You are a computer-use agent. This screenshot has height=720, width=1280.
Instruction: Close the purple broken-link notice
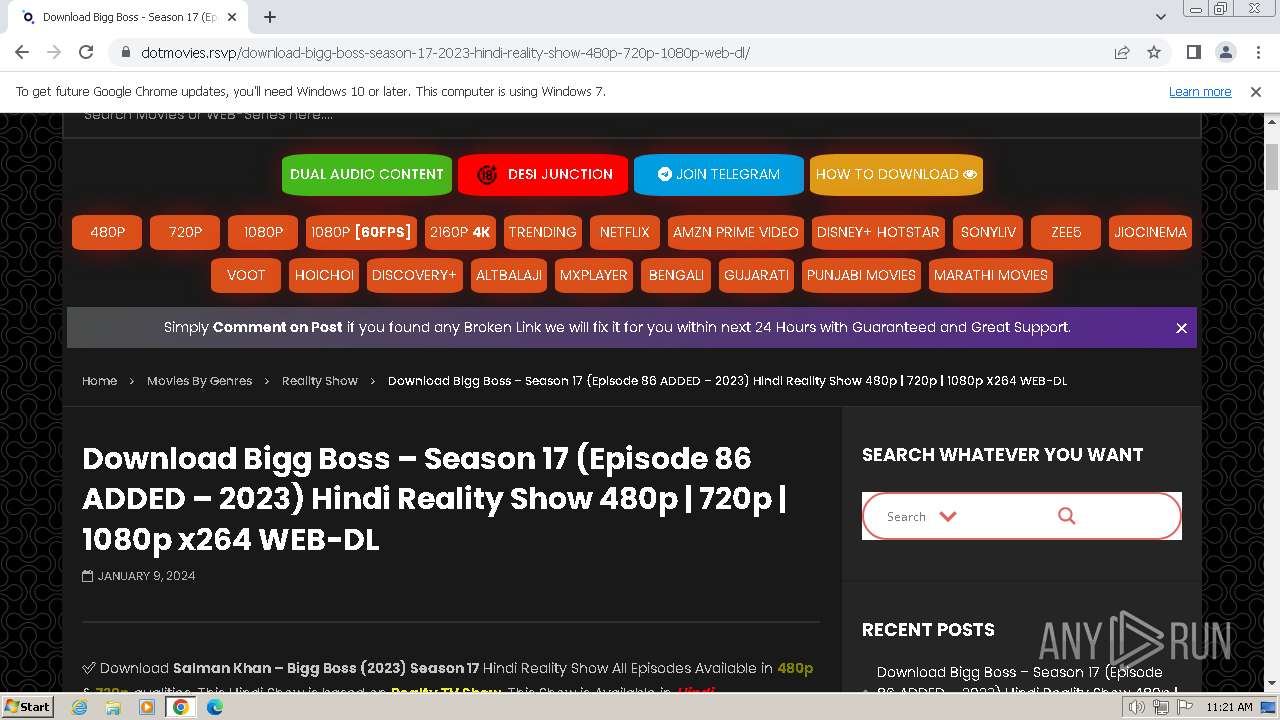pyautogui.click(x=1181, y=328)
